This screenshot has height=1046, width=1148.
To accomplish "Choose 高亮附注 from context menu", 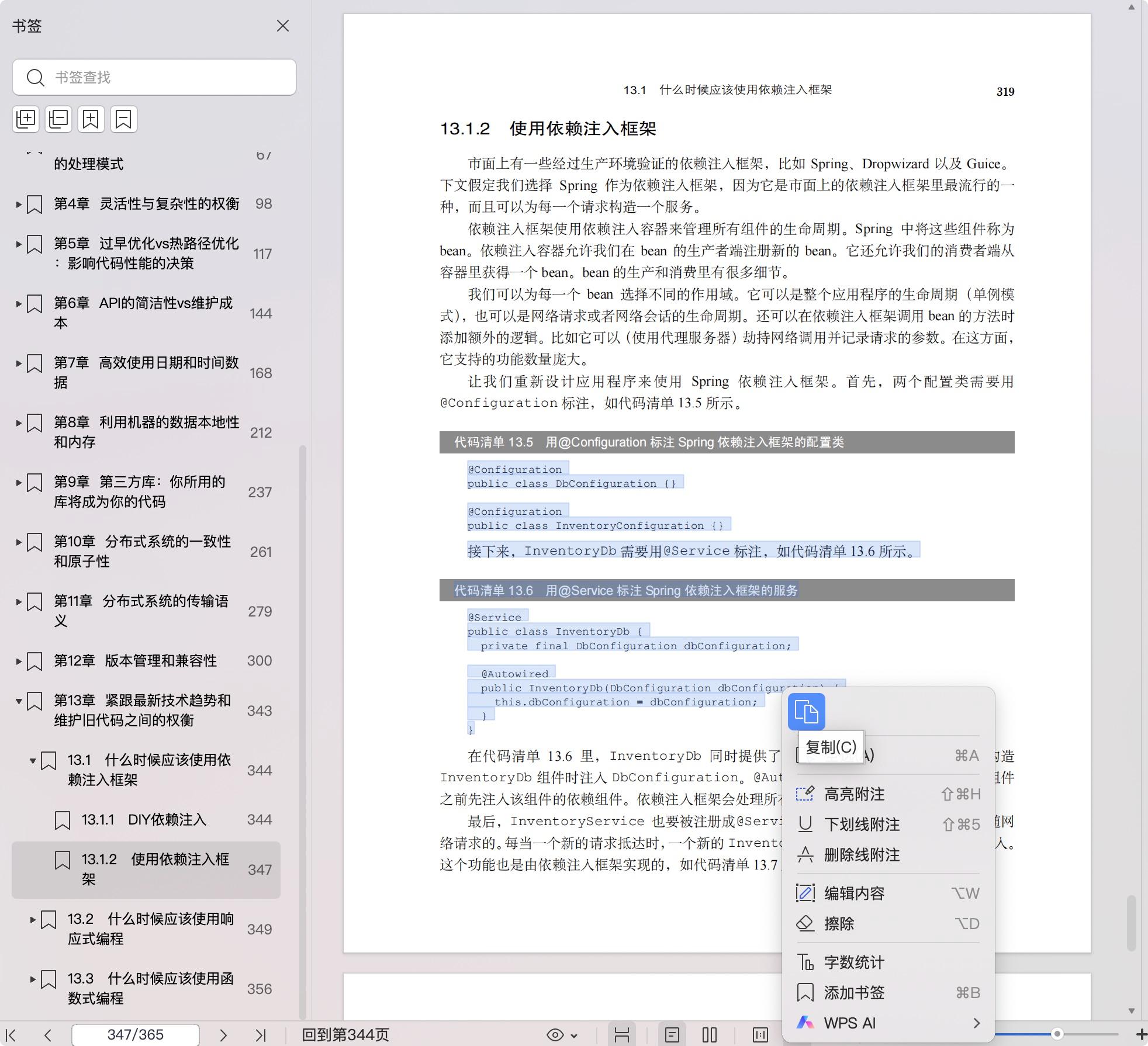I will click(888, 794).
